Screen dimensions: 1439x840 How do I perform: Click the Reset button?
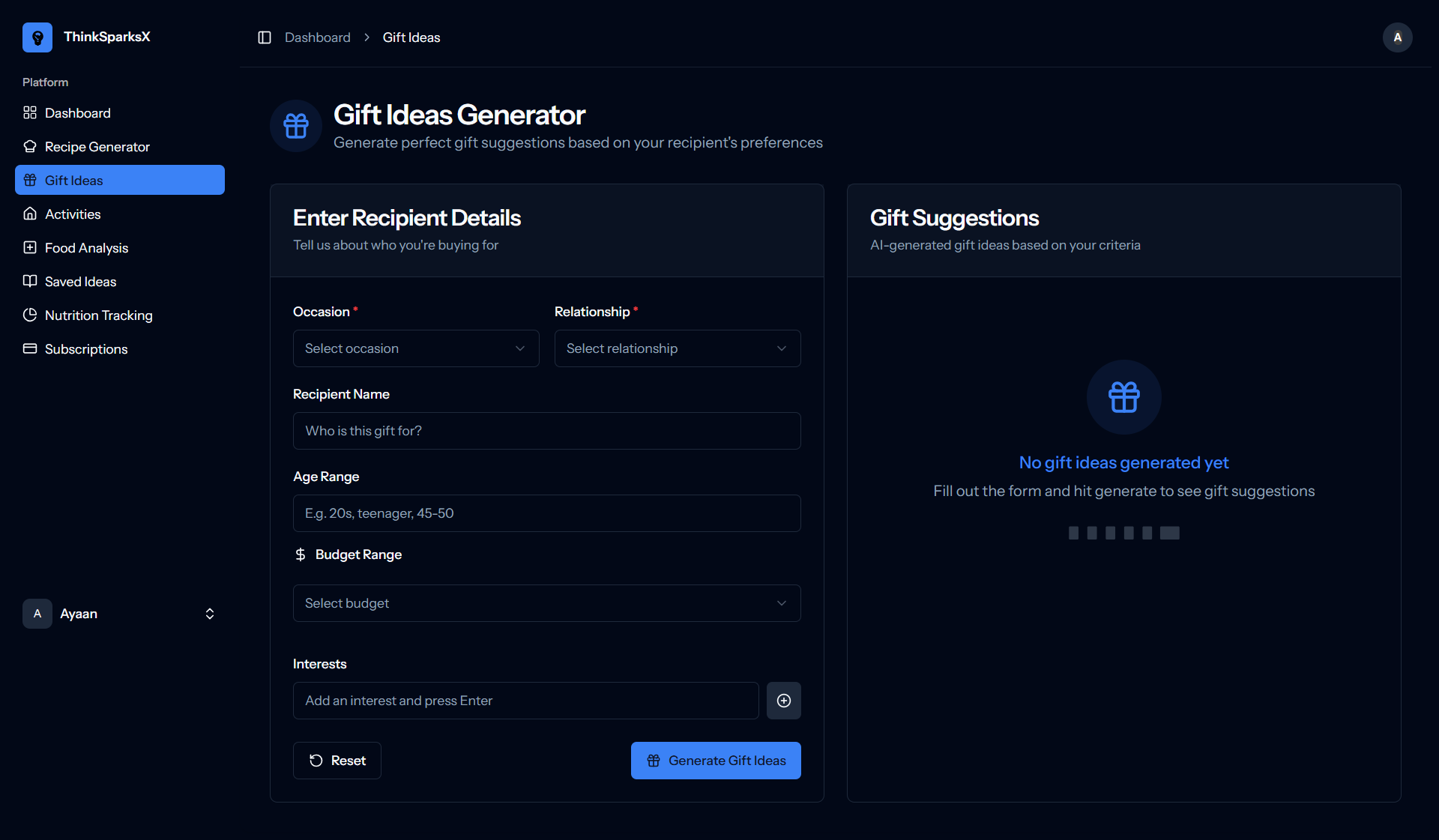coord(337,761)
